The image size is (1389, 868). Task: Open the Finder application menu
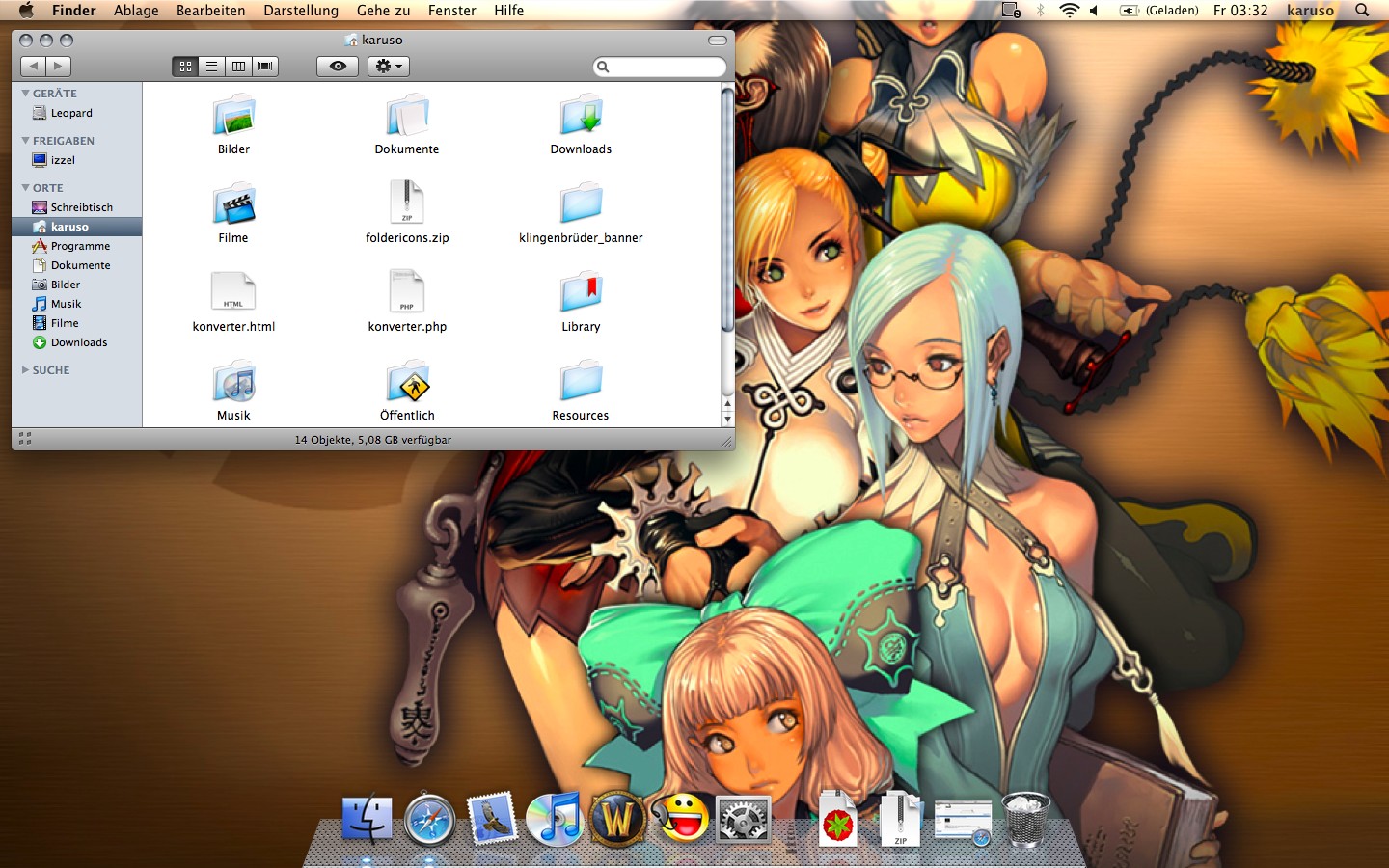coord(73,11)
